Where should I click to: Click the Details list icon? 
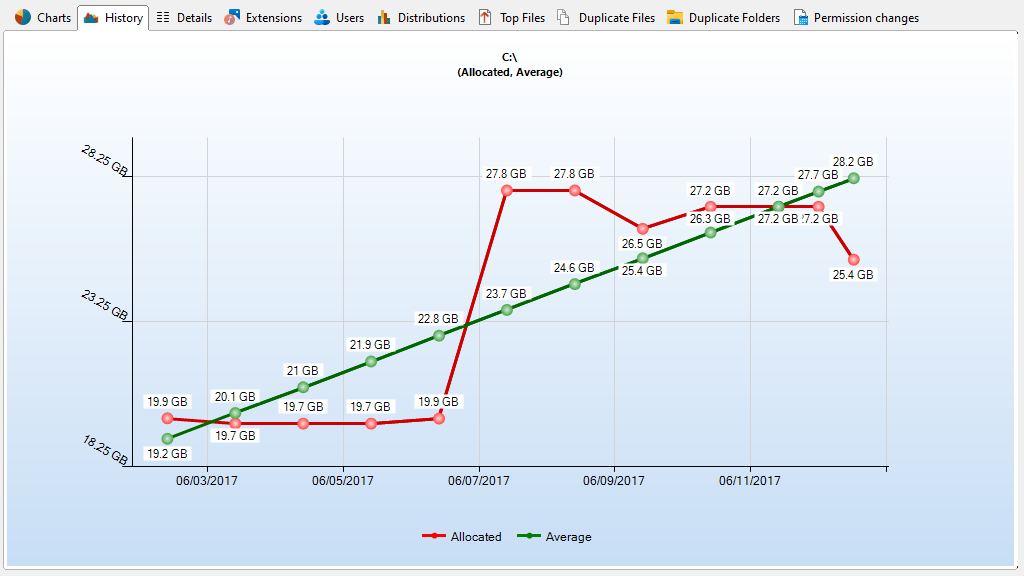pos(163,18)
